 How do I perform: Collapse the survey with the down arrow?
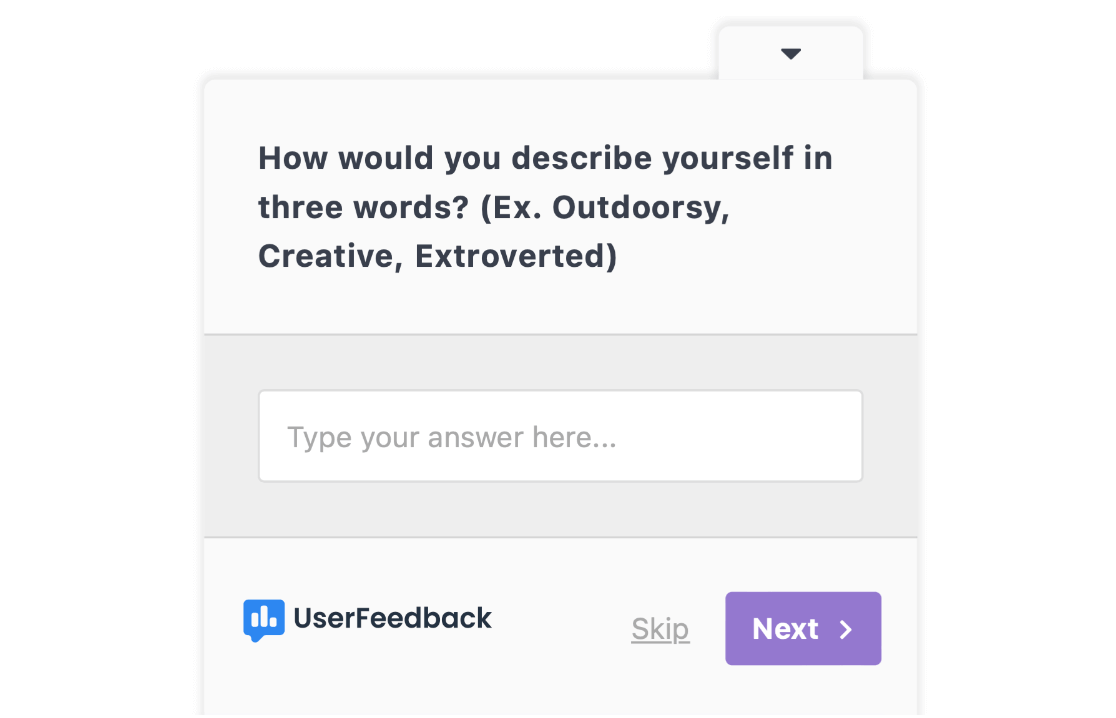(791, 53)
